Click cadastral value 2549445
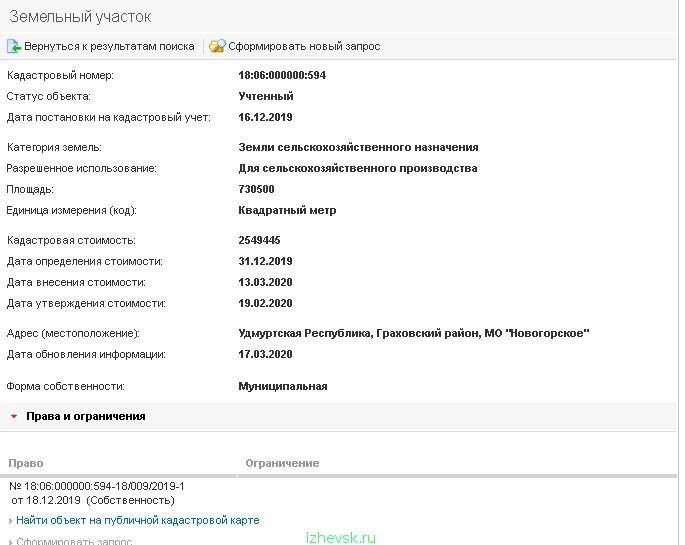This screenshot has height=545, width=685. point(259,240)
